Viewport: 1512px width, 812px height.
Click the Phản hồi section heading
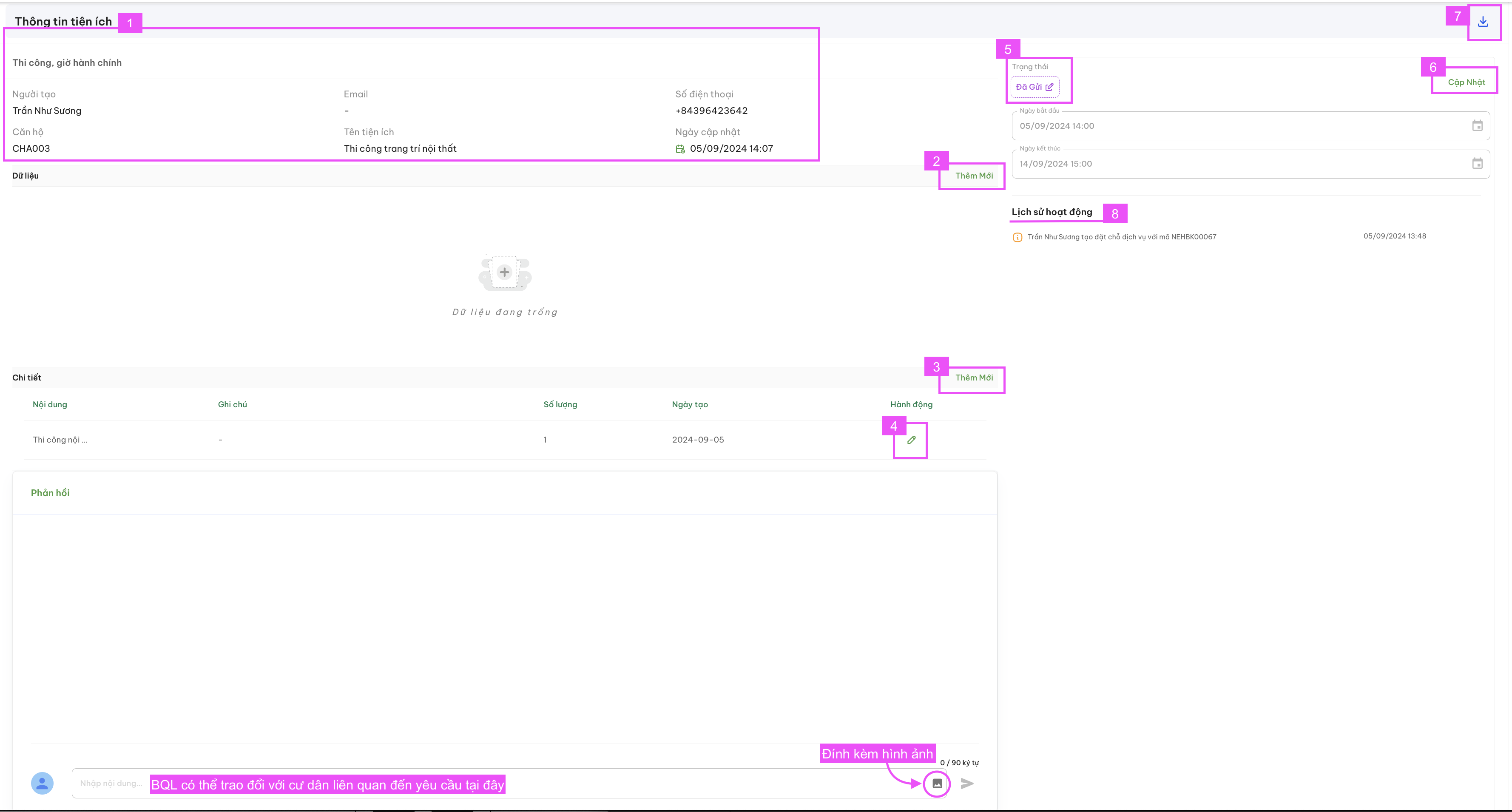point(50,493)
